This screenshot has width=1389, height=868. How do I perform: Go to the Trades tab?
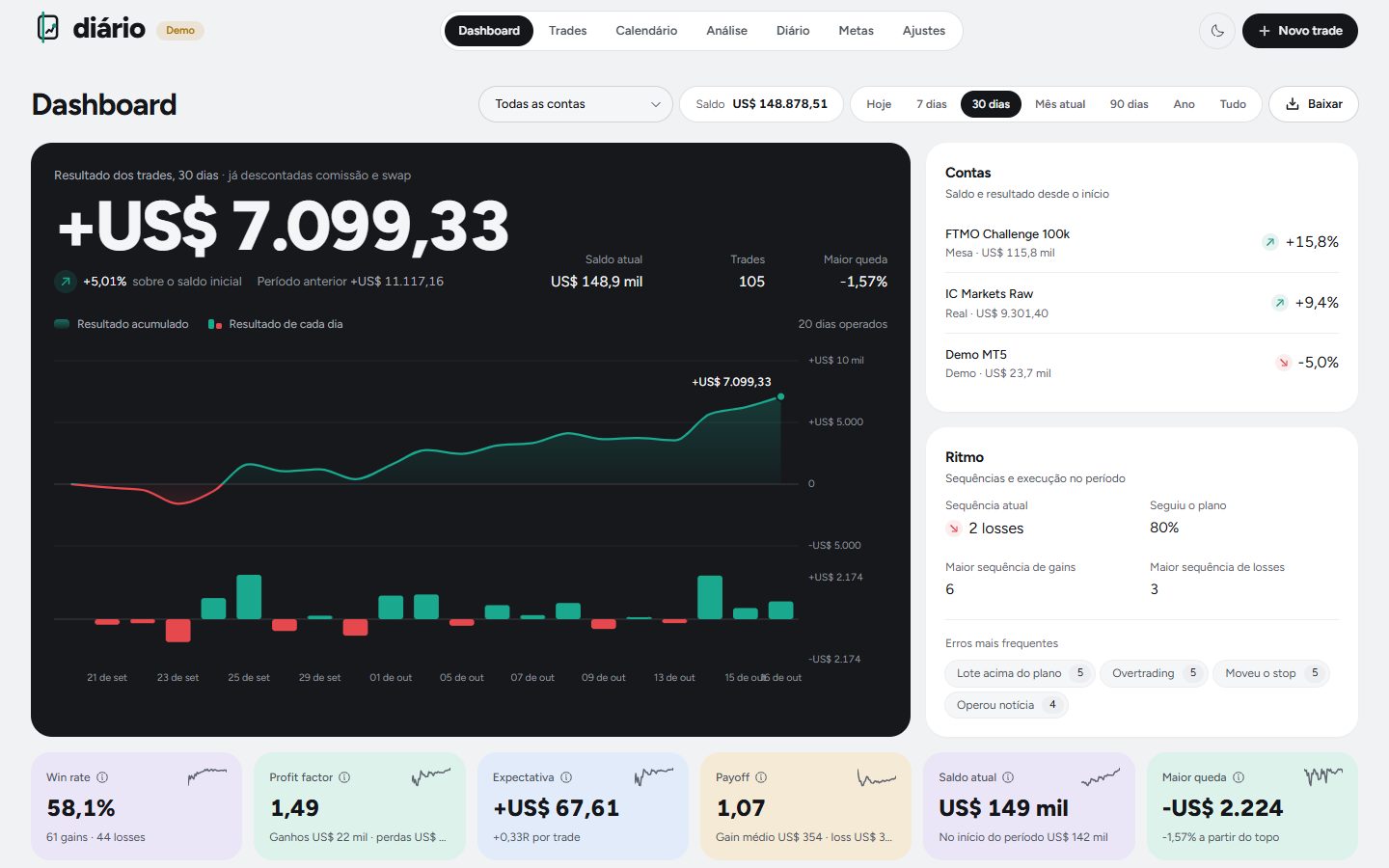pos(567,31)
